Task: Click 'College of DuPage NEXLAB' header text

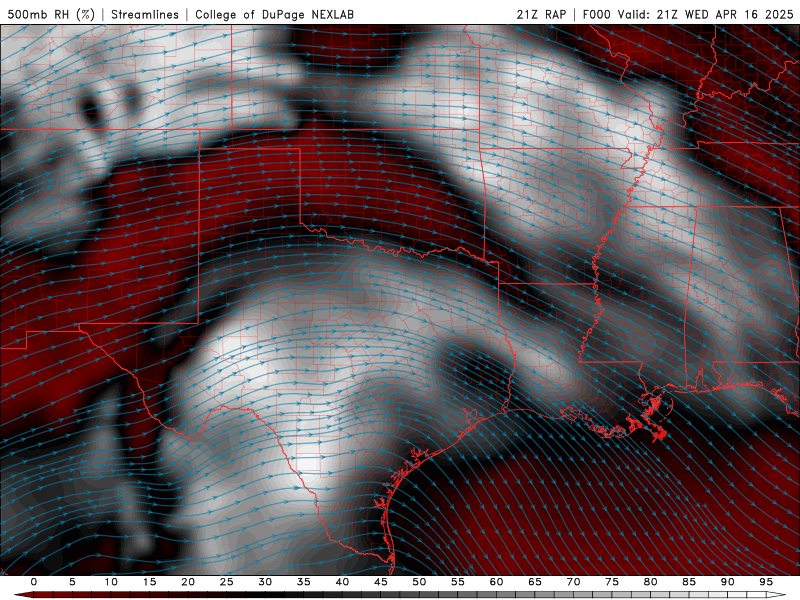Action: [274, 14]
